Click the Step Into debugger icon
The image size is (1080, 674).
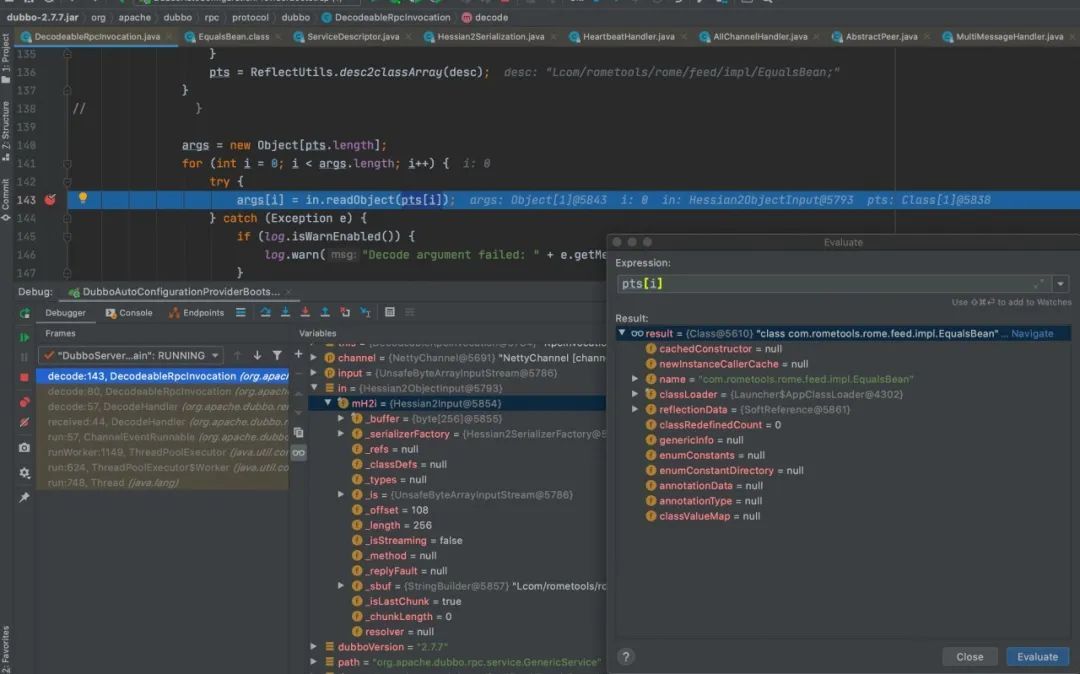286,313
